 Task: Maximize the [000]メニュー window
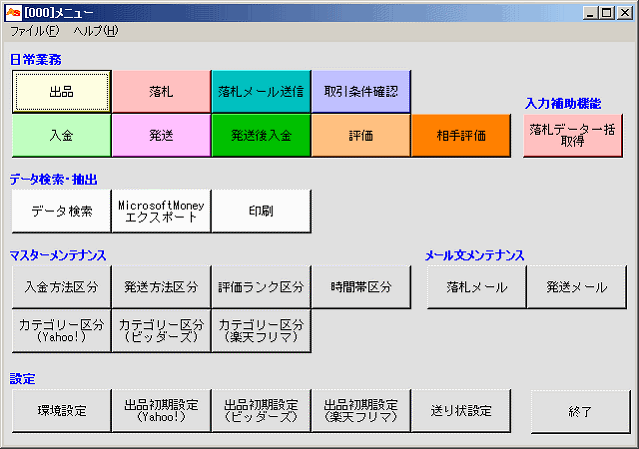click(606, 13)
